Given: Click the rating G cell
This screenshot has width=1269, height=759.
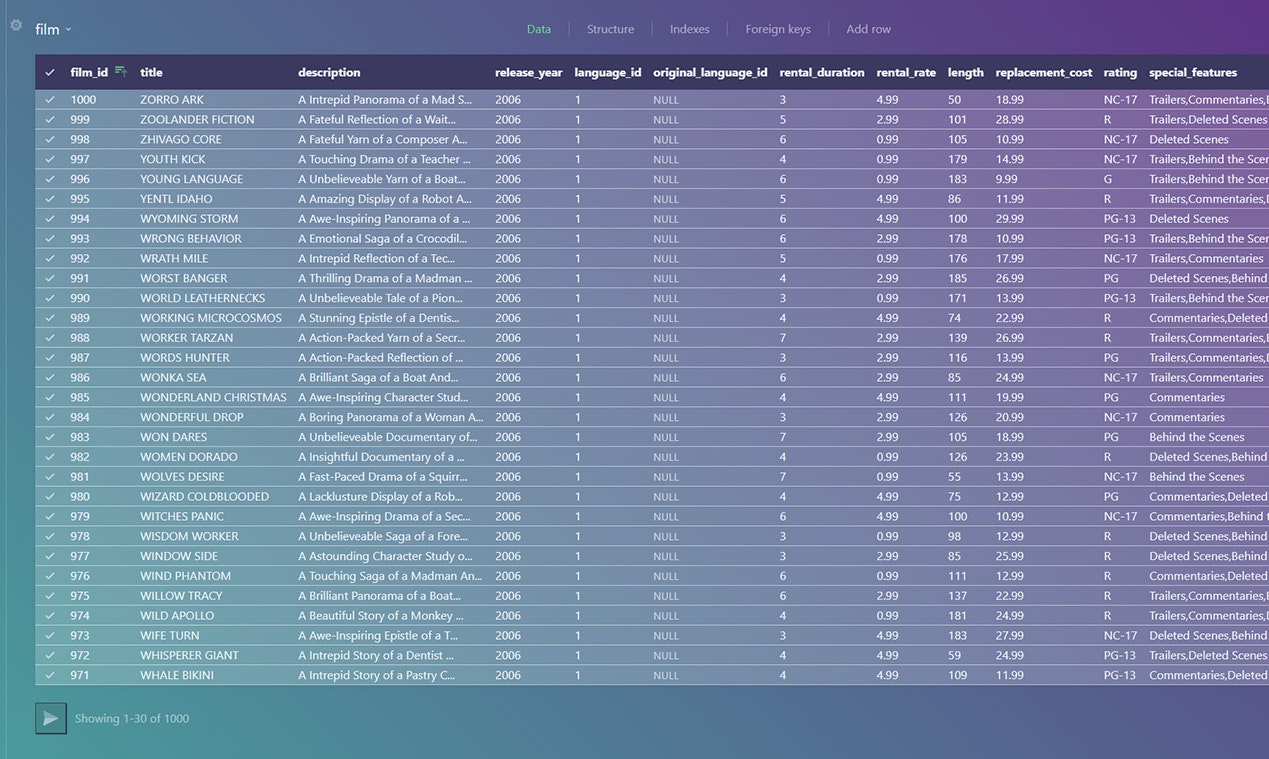Looking at the screenshot, I should click(1108, 179).
